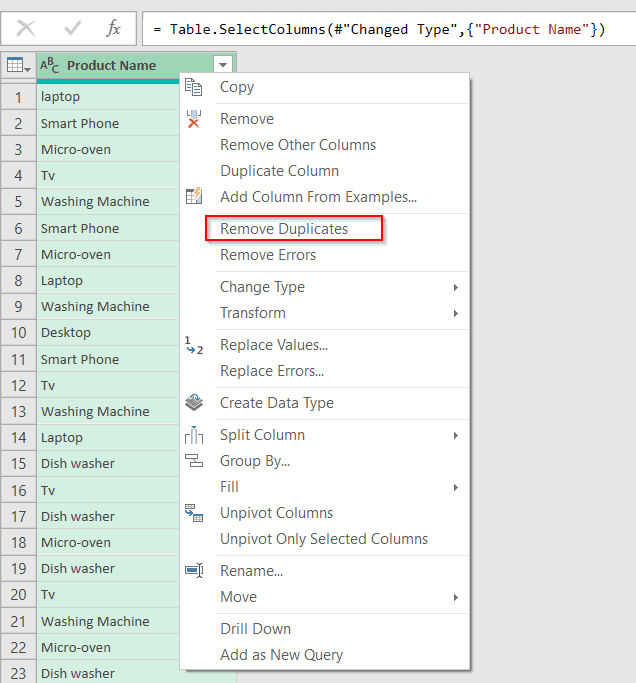636x683 pixels.
Task: Click the Copy icon in the context menu
Action: click(193, 87)
